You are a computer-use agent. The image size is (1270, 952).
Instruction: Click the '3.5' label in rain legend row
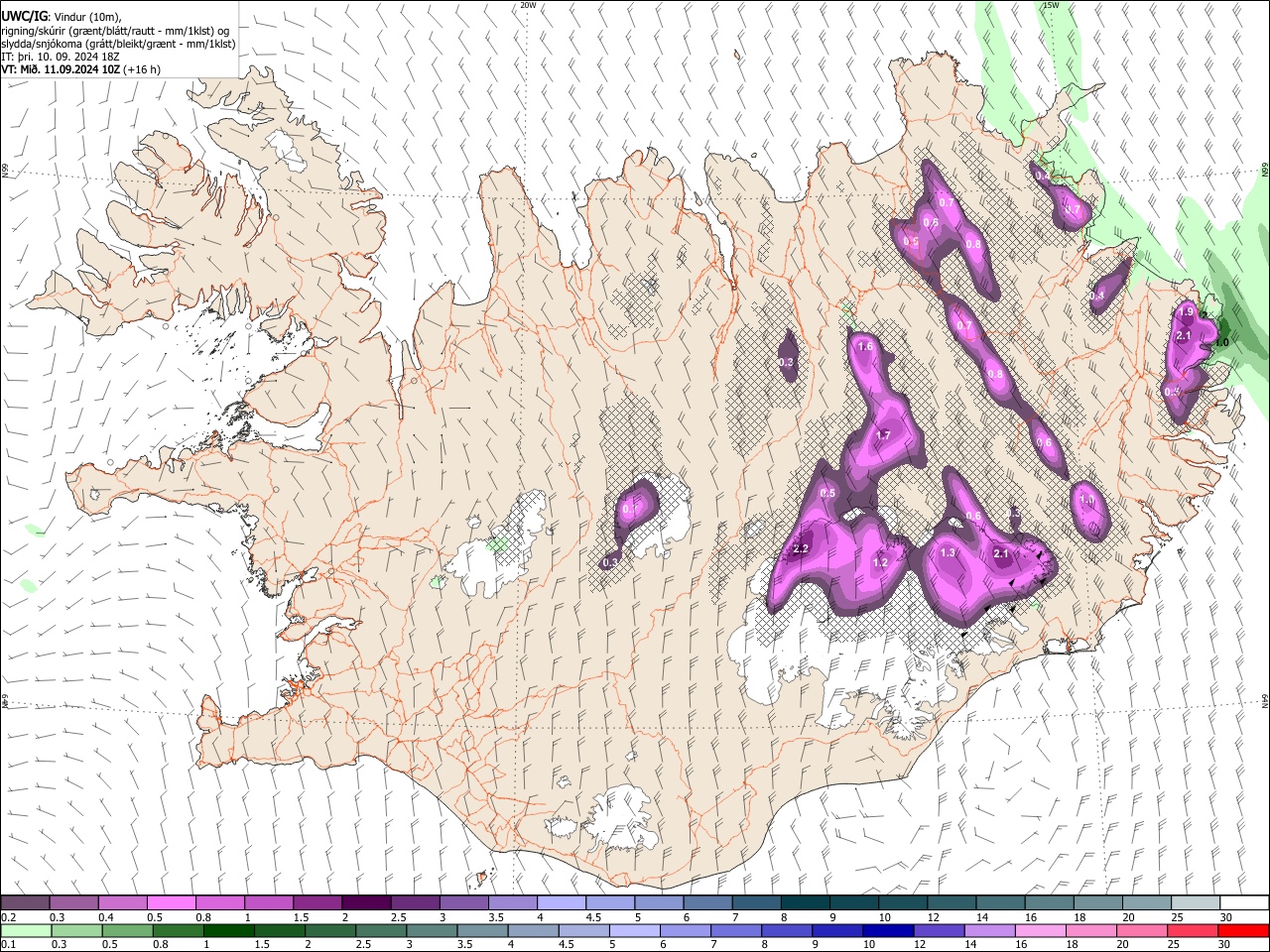click(x=464, y=945)
